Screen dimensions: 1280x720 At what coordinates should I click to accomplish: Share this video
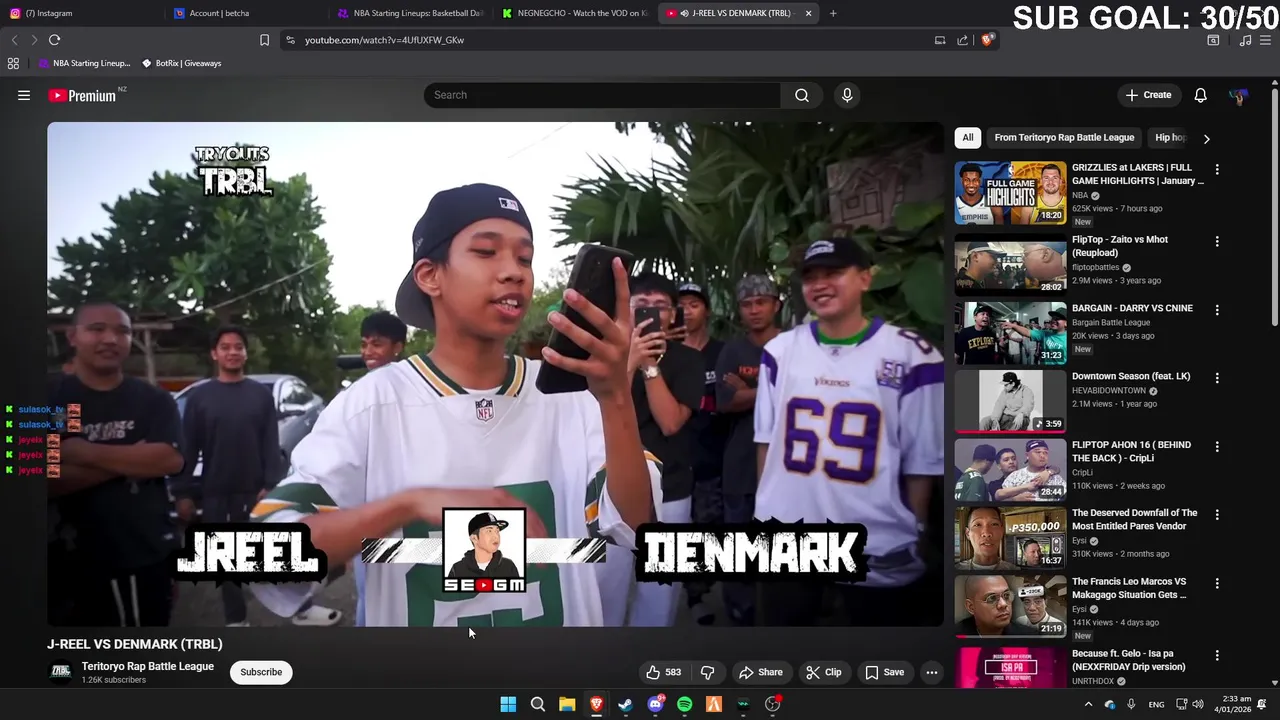tap(761, 672)
